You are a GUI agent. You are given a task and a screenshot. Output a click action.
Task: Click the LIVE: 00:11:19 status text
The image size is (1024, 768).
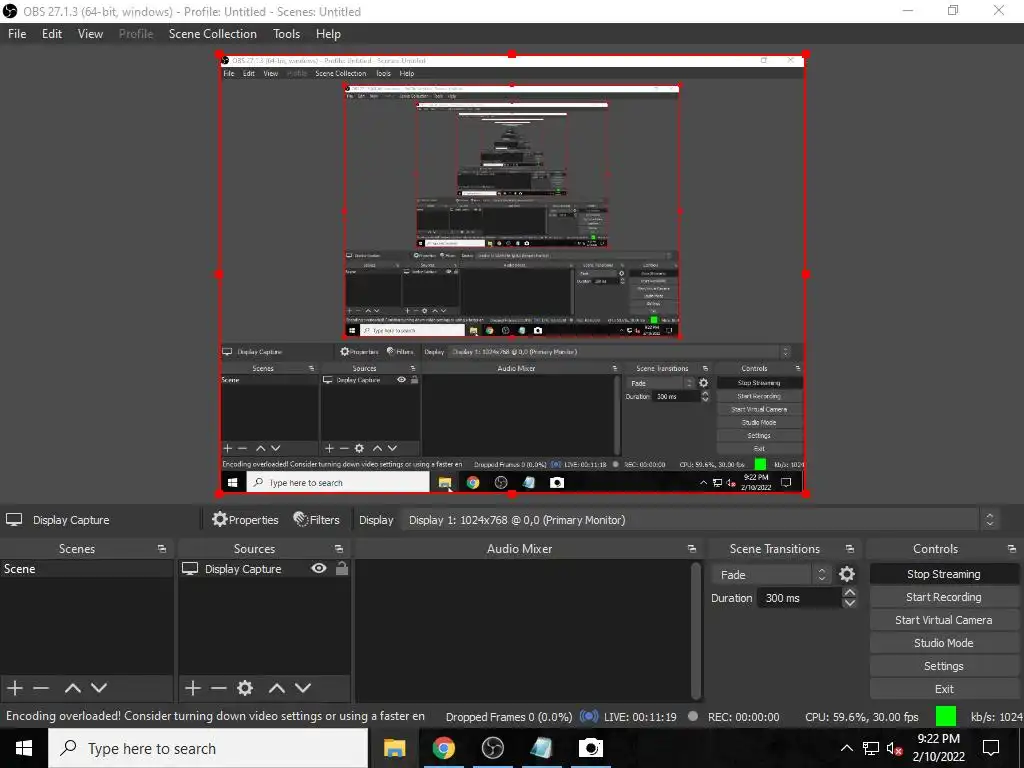click(640, 717)
